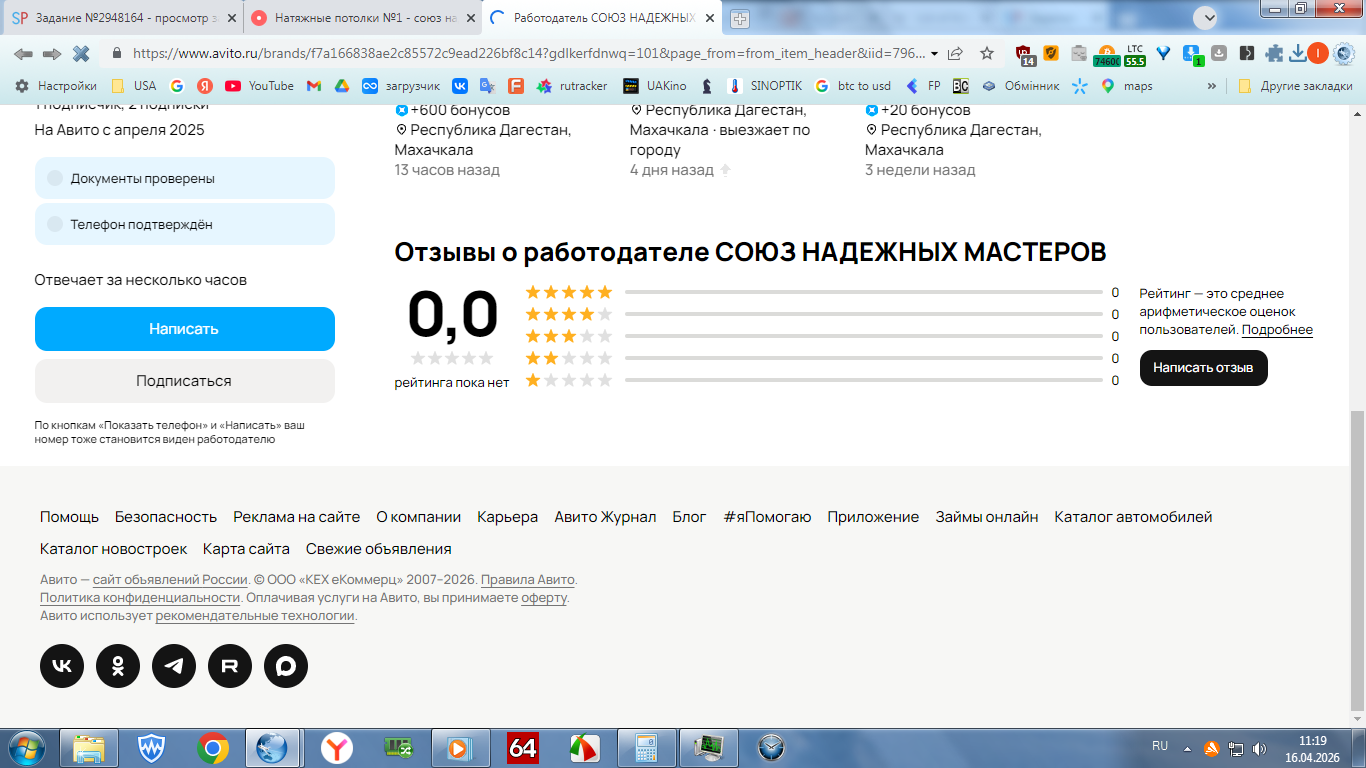This screenshot has height=768, width=1366.
Task: Expand the tab search chevron button
Action: point(1205,17)
